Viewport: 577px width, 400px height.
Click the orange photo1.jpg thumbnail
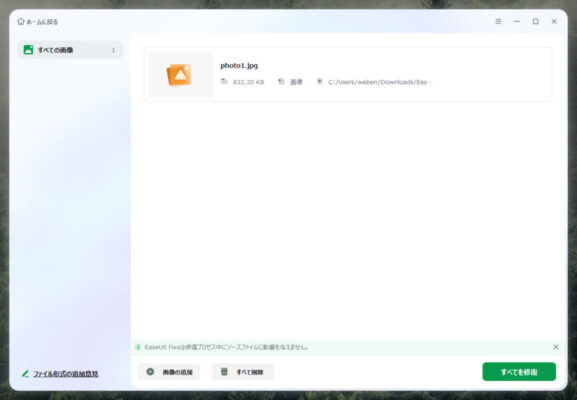point(179,75)
